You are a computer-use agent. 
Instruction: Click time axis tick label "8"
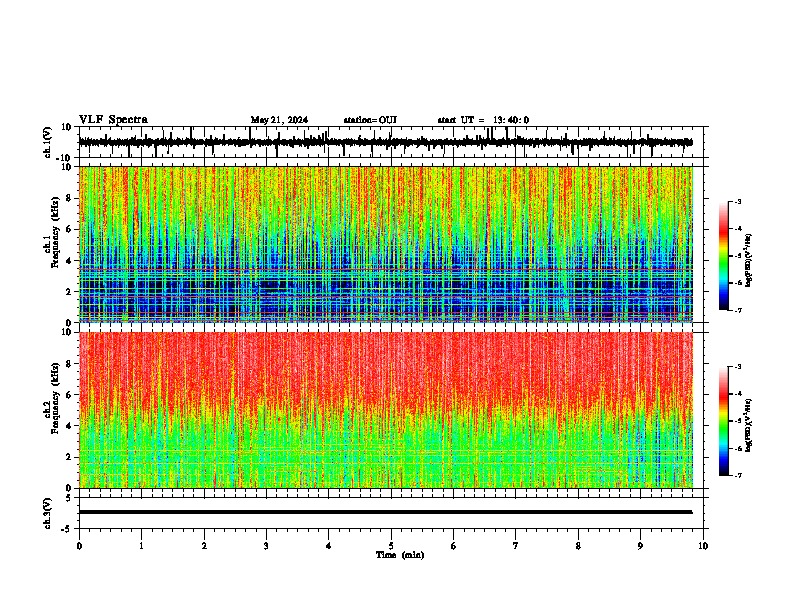tap(578, 546)
